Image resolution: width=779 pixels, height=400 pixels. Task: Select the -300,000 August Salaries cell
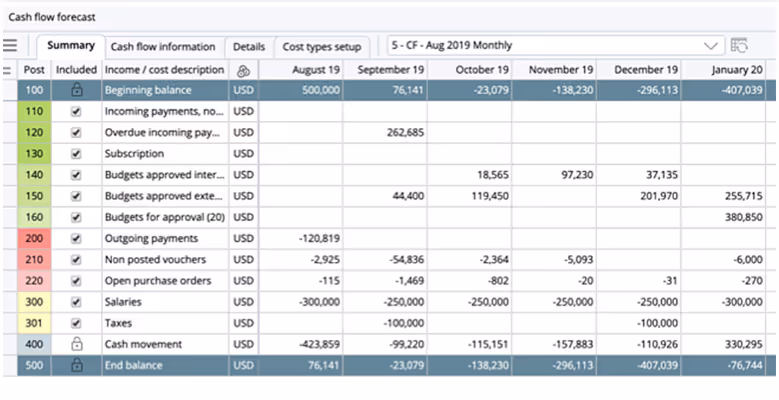tap(301, 302)
